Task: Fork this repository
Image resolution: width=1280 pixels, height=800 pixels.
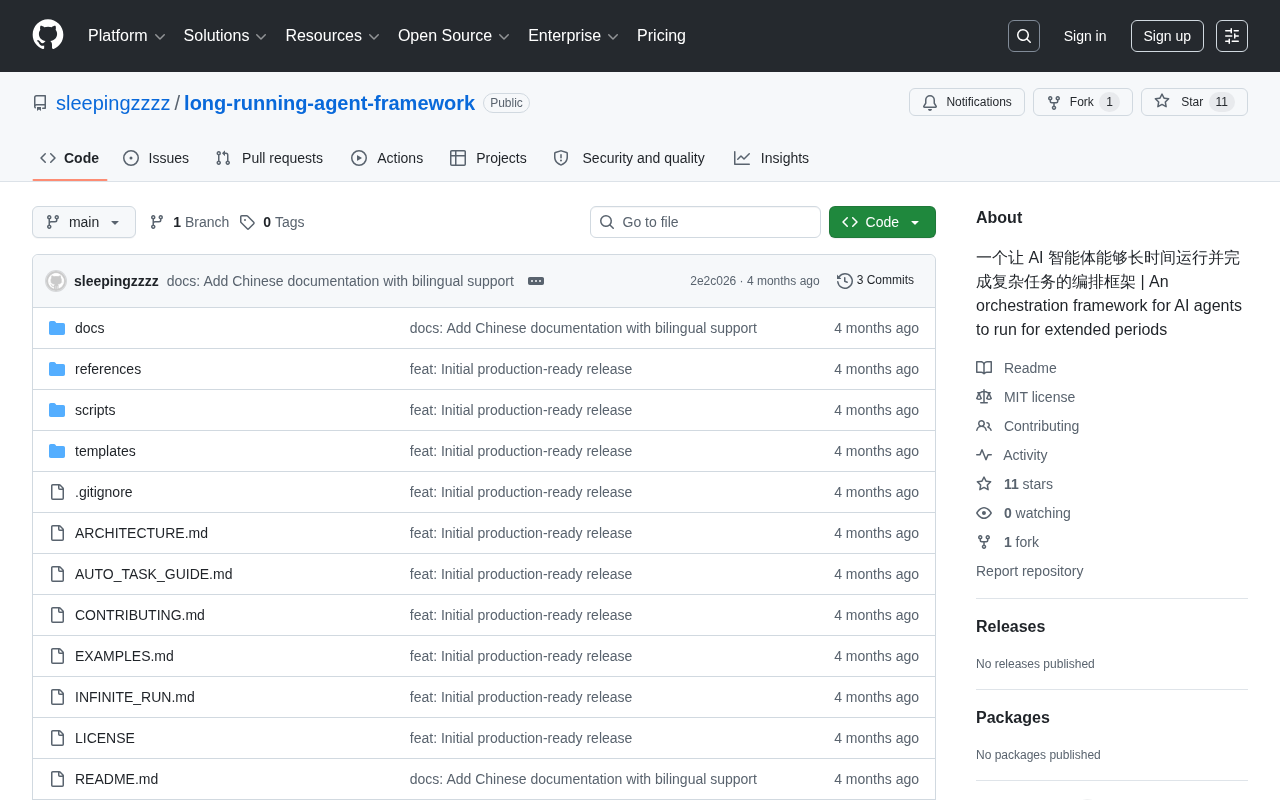Action: click(1083, 102)
